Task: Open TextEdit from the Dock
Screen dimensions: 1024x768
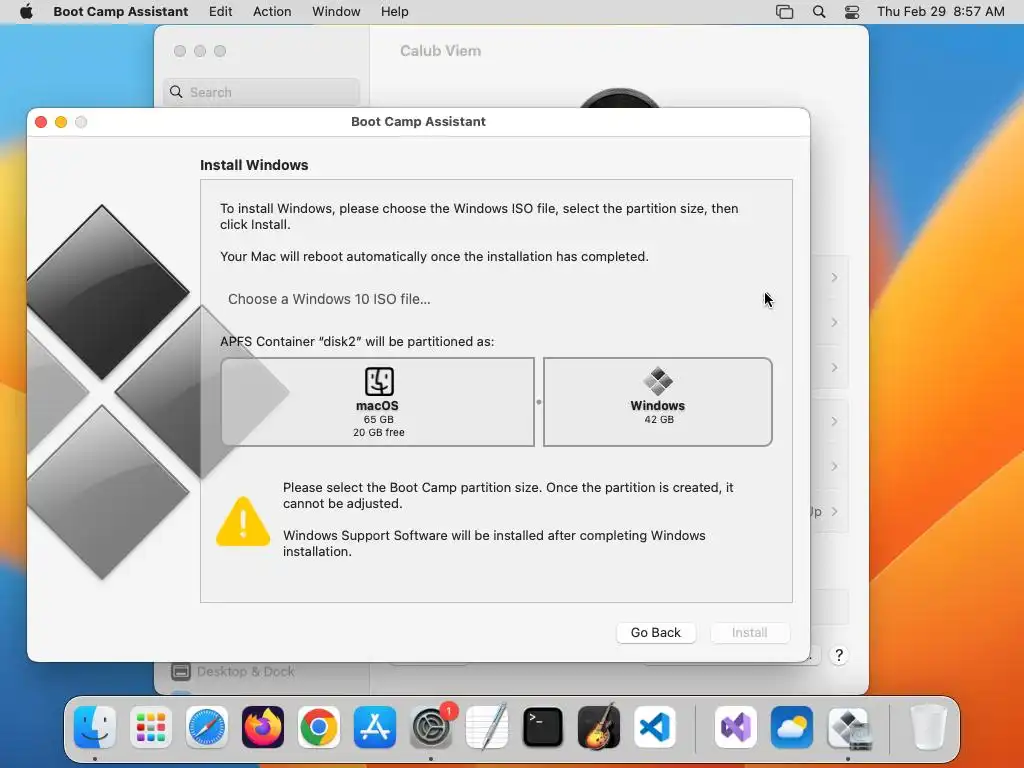Action: [487, 727]
